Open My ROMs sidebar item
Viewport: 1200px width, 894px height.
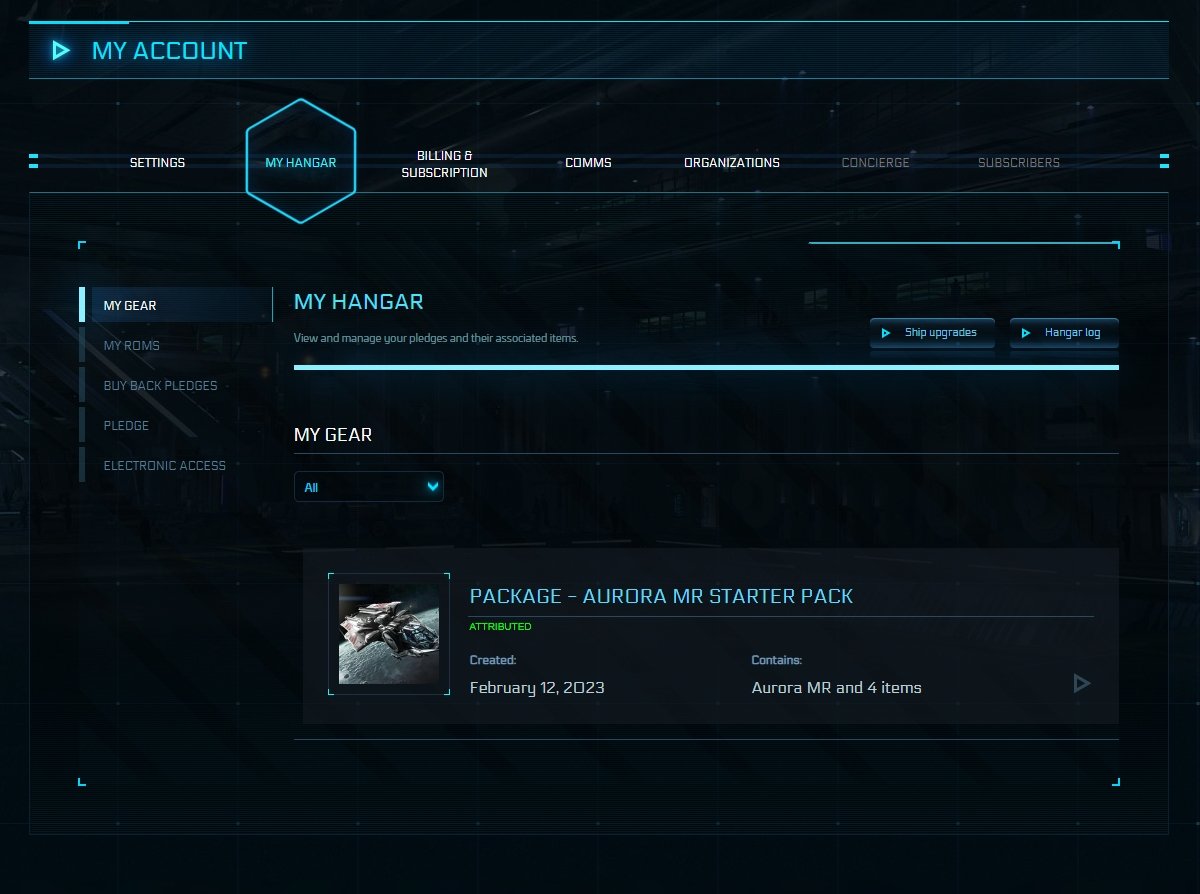click(176, 345)
